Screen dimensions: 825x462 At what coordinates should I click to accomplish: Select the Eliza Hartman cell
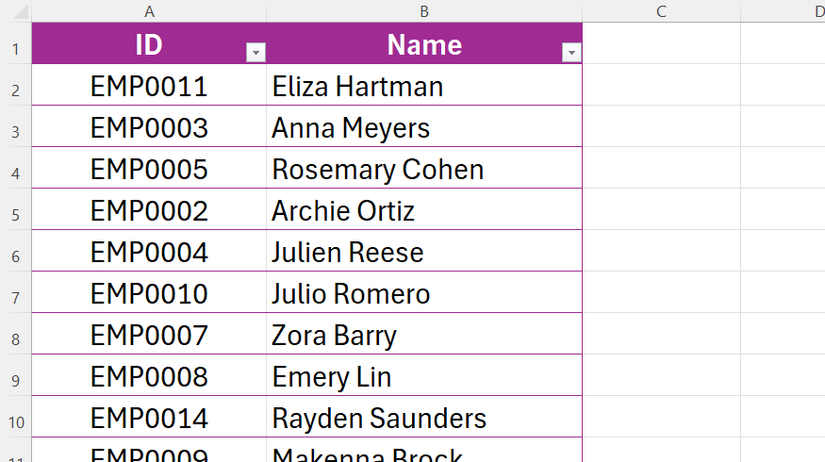(x=424, y=86)
